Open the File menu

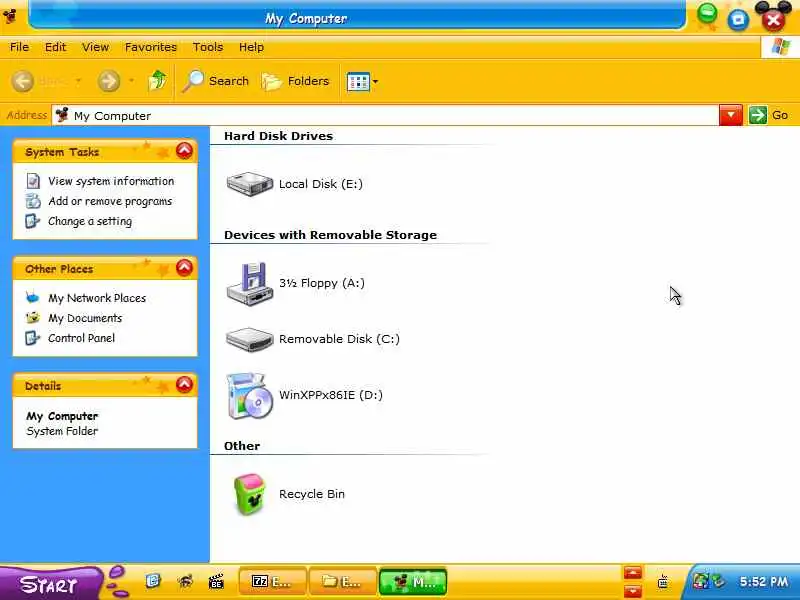point(19,47)
